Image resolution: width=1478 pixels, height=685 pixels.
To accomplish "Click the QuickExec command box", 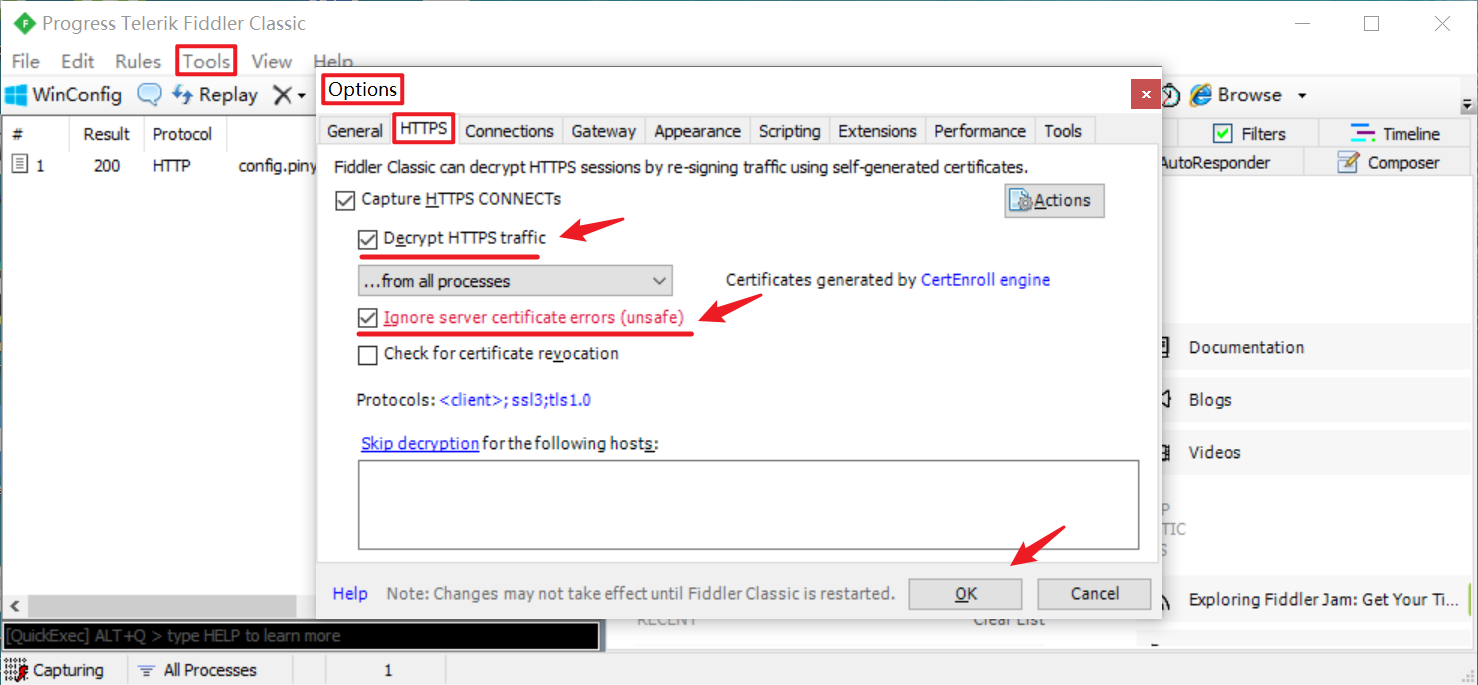I will (x=301, y=636).
